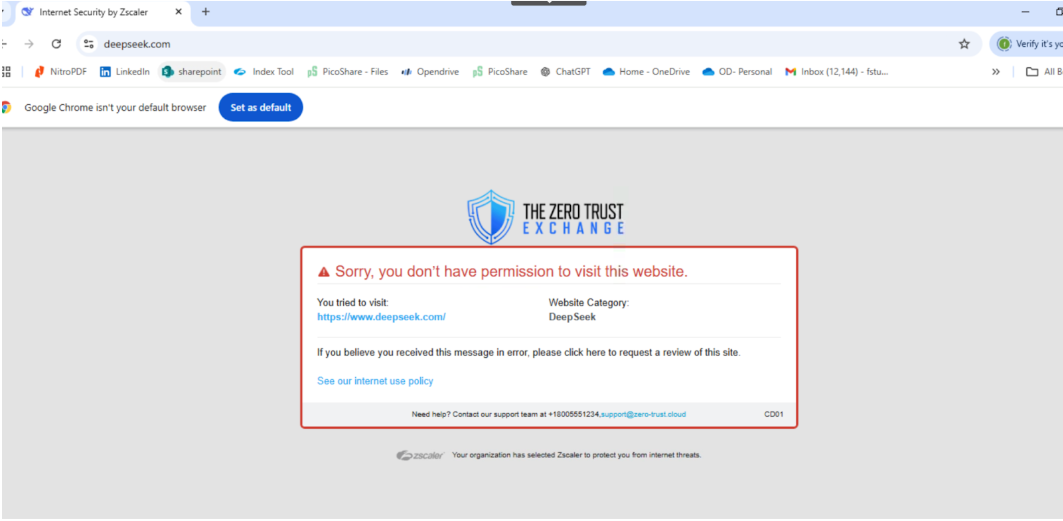Open the Gmail Inbox bookmark

coord(837,72)
